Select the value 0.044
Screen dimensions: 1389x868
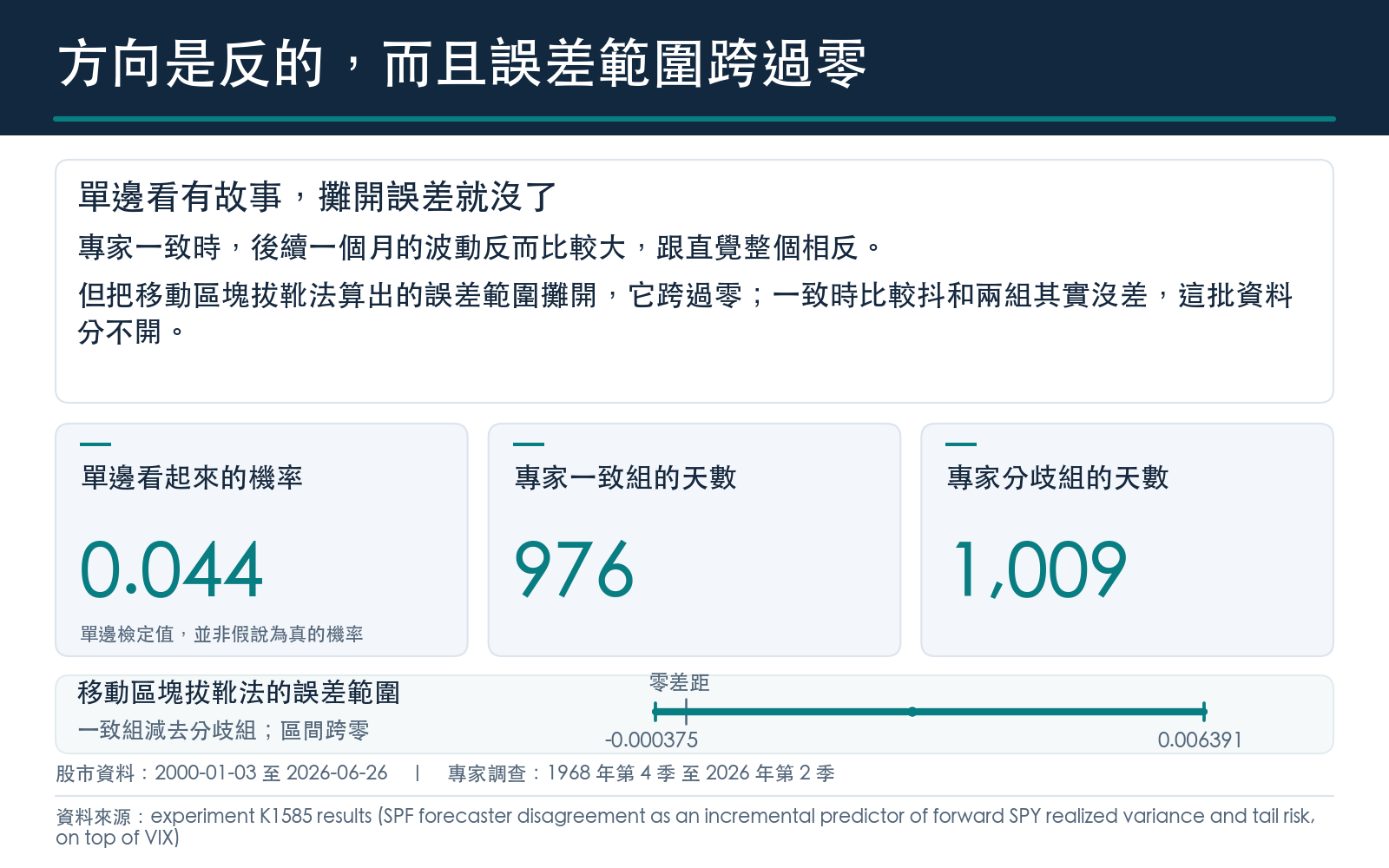[x=171, y=570]
